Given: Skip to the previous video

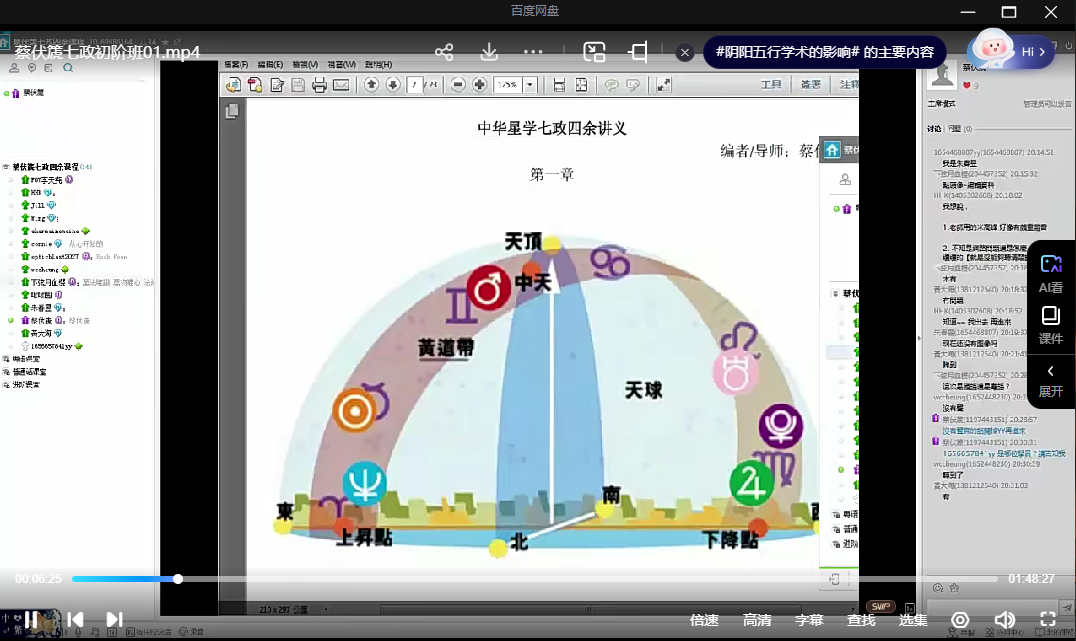Looking at the screenshot, I should (75, 619).
